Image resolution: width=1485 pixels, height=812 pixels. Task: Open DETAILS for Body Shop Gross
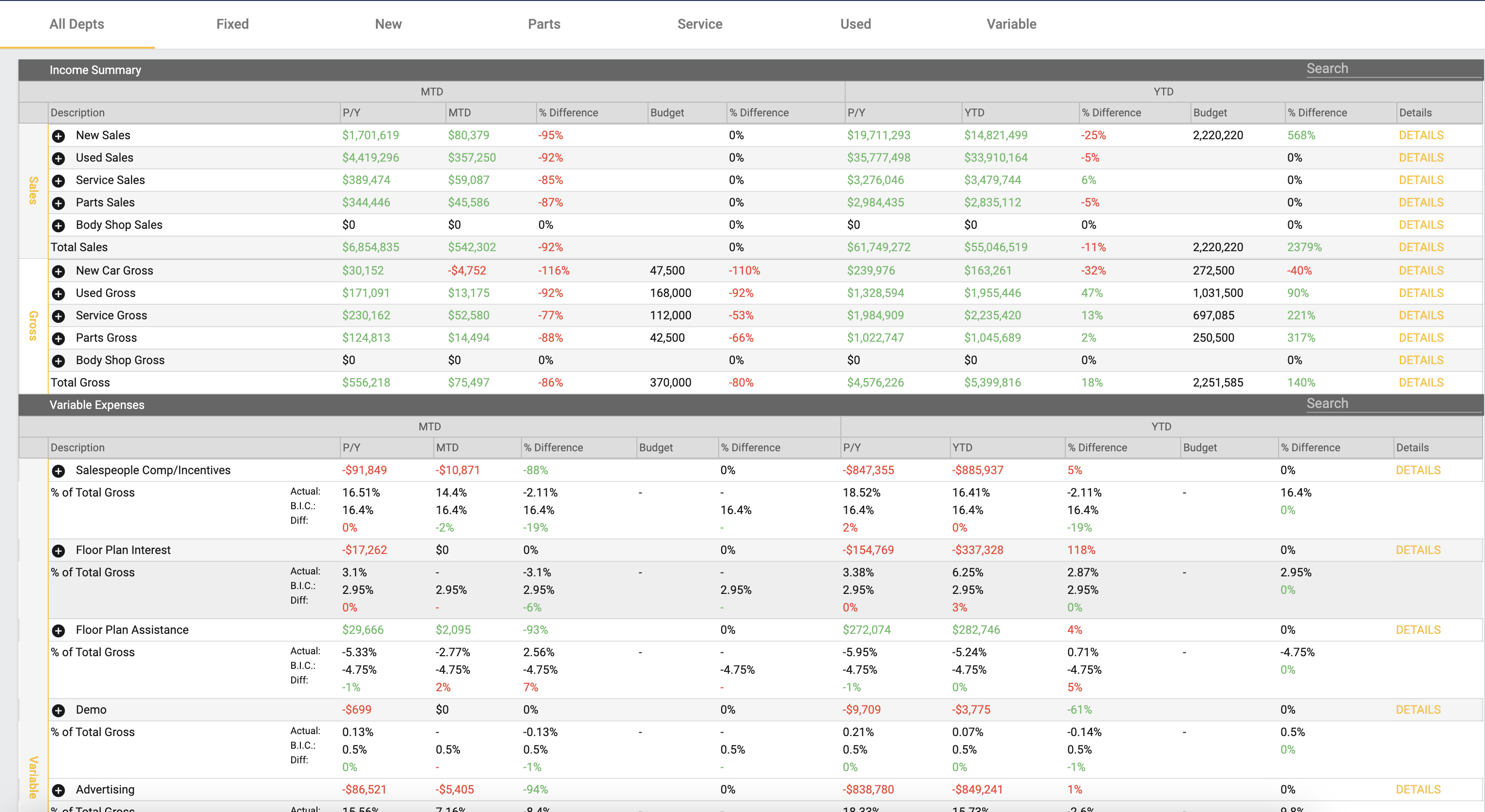[1421, 361]
